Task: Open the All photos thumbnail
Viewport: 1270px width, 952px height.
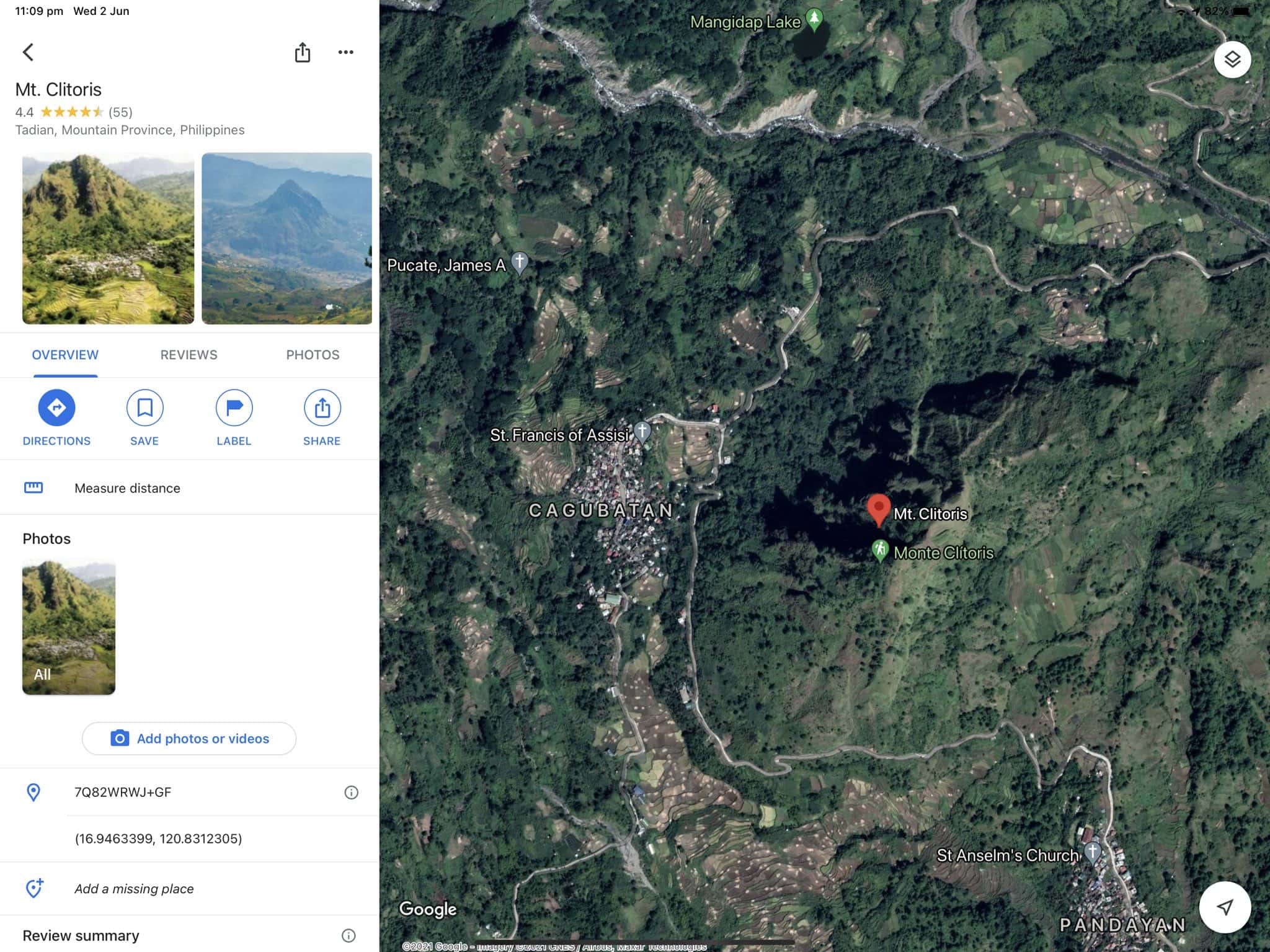Action: [69, 626]
